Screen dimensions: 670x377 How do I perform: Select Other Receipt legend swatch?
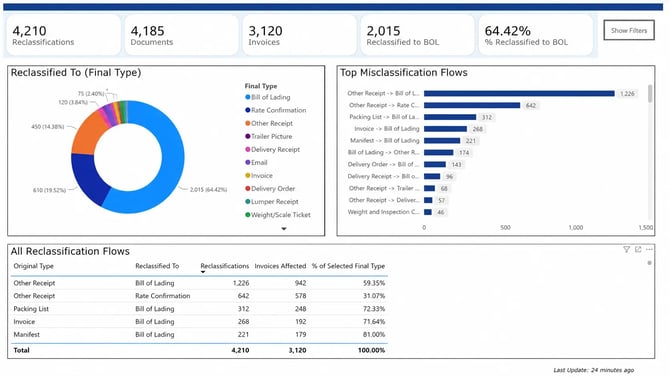tap(247, 123)
